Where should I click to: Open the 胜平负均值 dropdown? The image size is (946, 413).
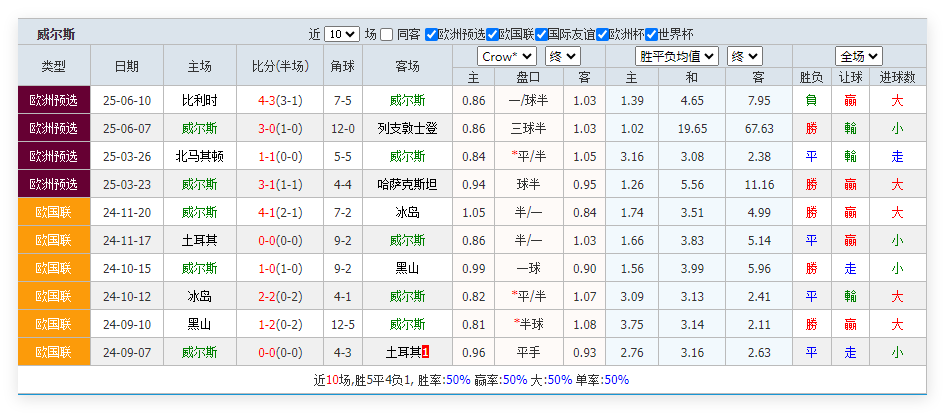coord(677,56)
